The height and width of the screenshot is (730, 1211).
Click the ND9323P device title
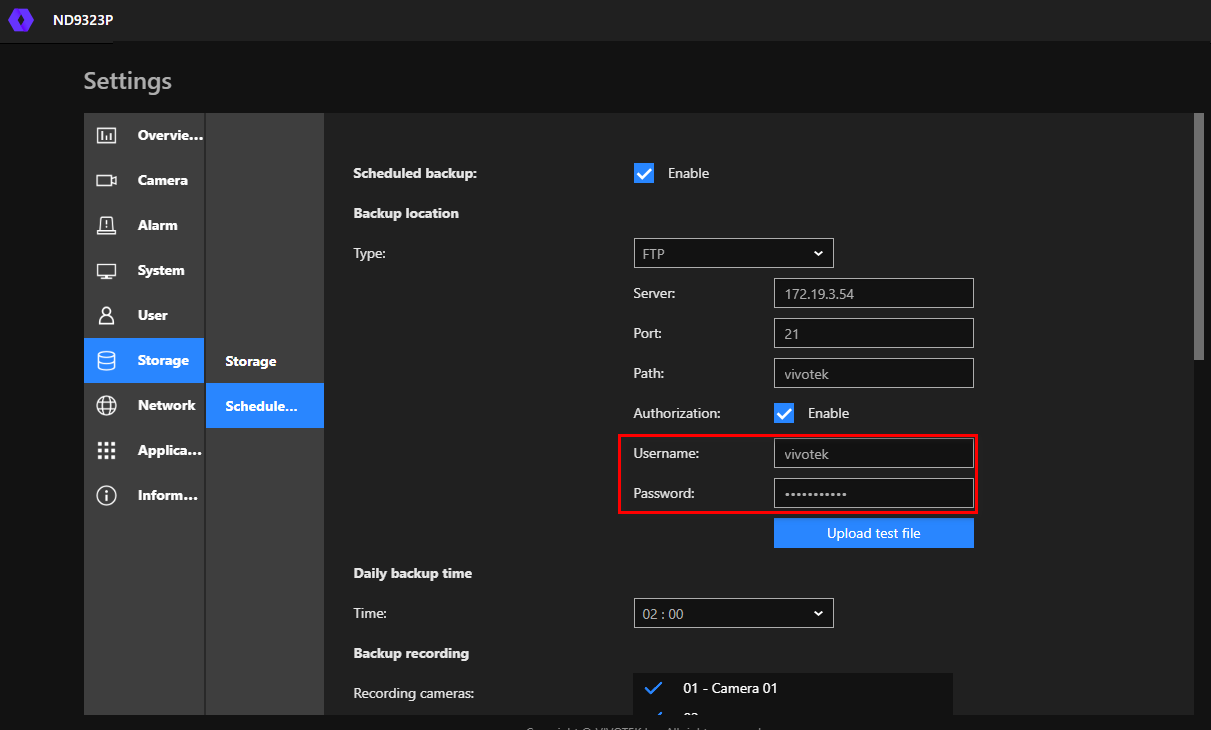82,20
